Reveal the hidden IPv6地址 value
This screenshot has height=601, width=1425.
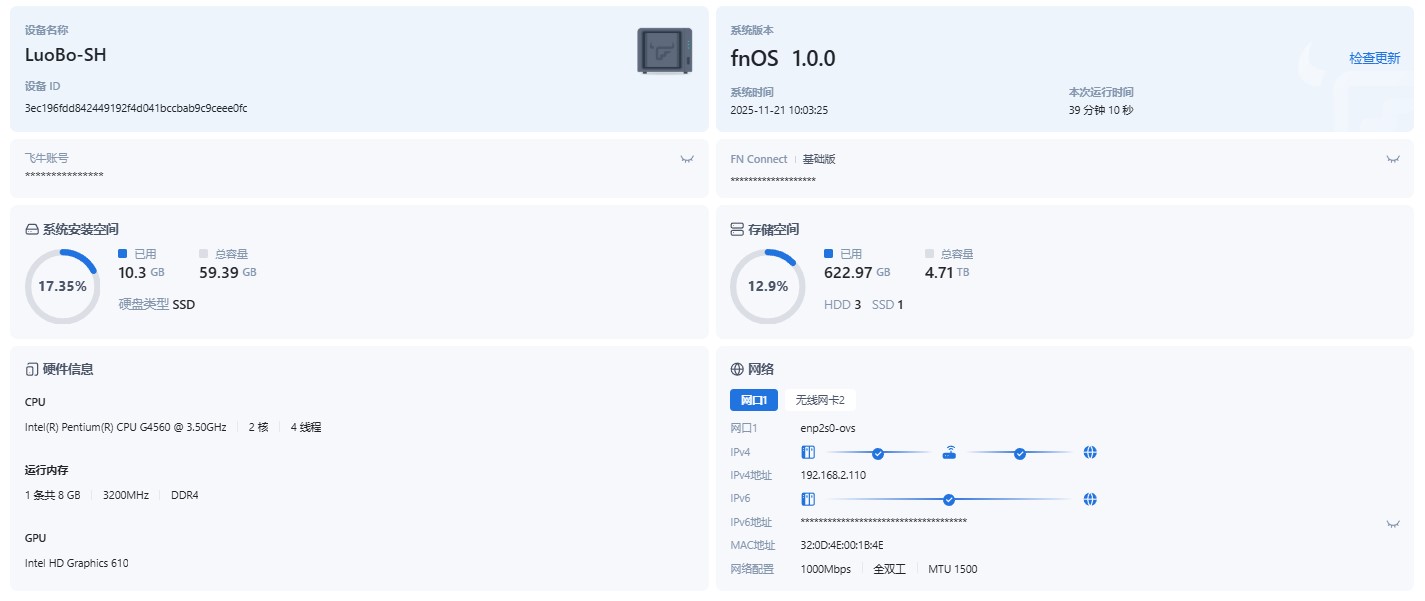click(1392, 521)
